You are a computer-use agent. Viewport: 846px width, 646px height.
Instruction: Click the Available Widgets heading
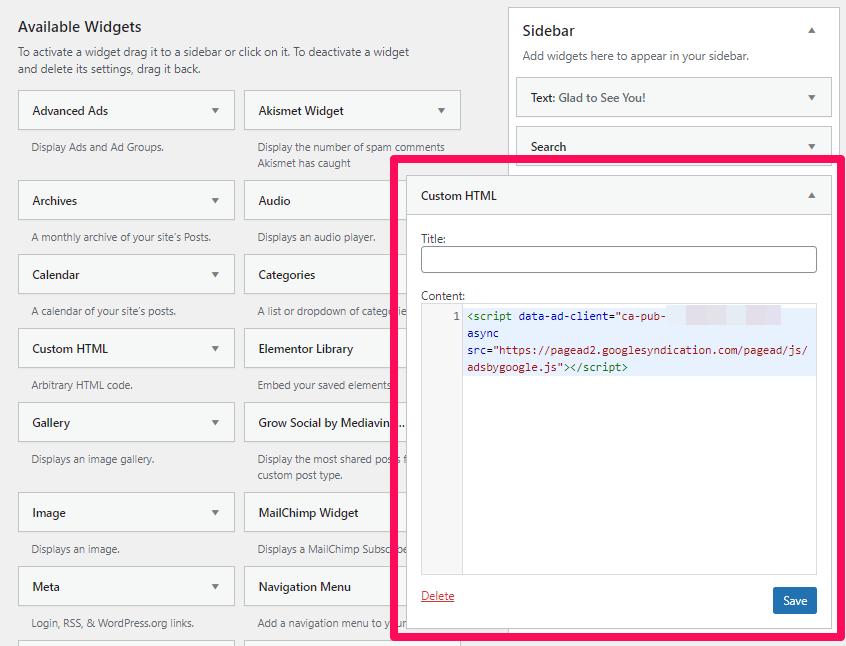(x=79, y=26)
